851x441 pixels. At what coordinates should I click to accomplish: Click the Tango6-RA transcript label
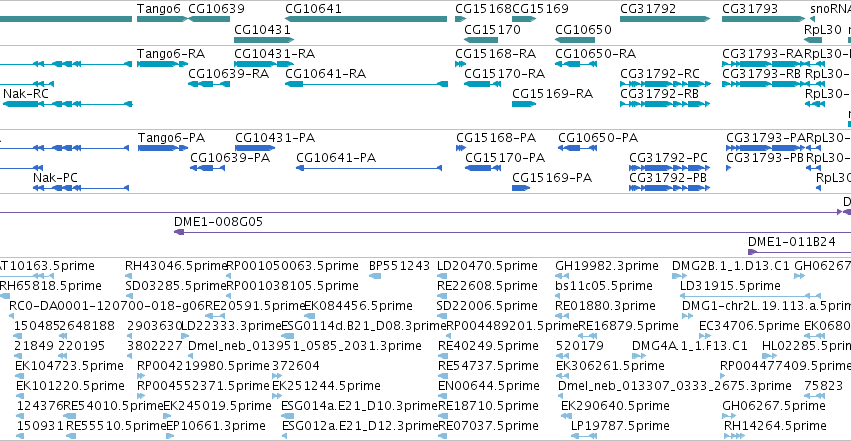tap(171, 54)
